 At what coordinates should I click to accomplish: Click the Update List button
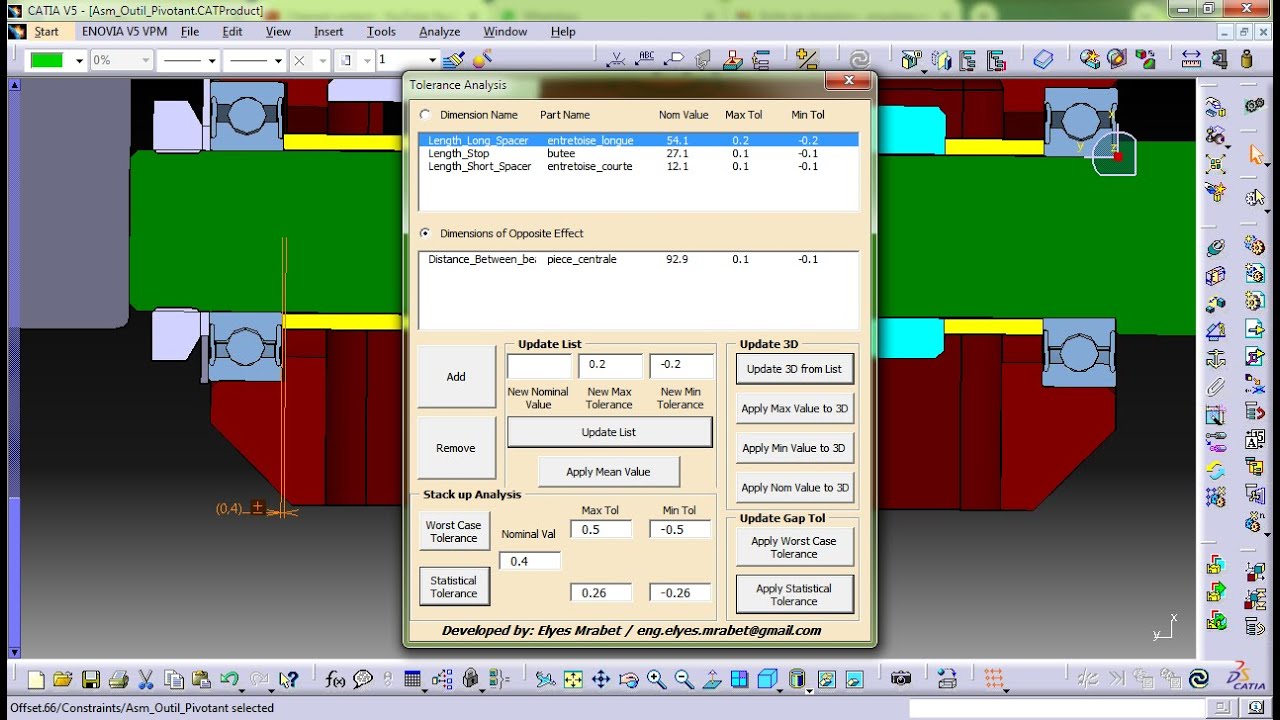point(609,432)
